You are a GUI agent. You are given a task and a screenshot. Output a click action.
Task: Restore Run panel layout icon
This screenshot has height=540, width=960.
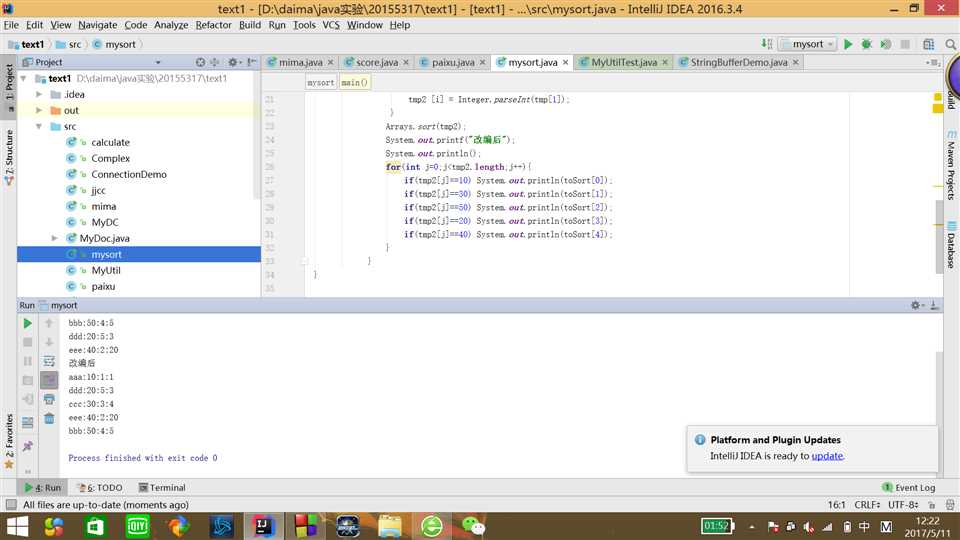coord(28,422)
